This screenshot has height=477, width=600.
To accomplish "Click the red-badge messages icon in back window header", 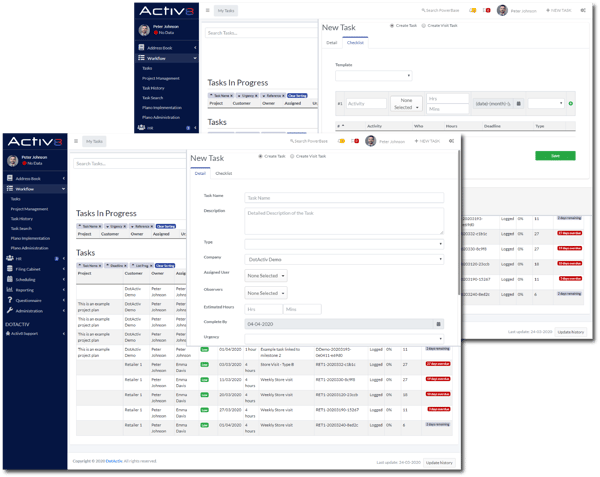I will (487, 10).
